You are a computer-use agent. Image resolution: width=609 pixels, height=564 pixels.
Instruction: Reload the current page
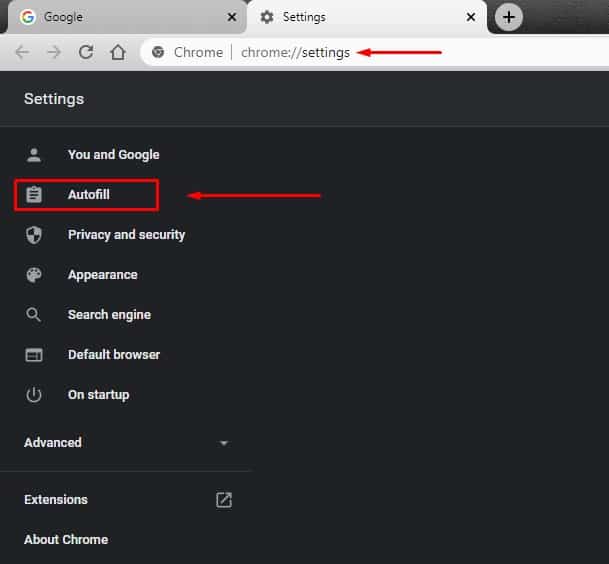[86, 52]
